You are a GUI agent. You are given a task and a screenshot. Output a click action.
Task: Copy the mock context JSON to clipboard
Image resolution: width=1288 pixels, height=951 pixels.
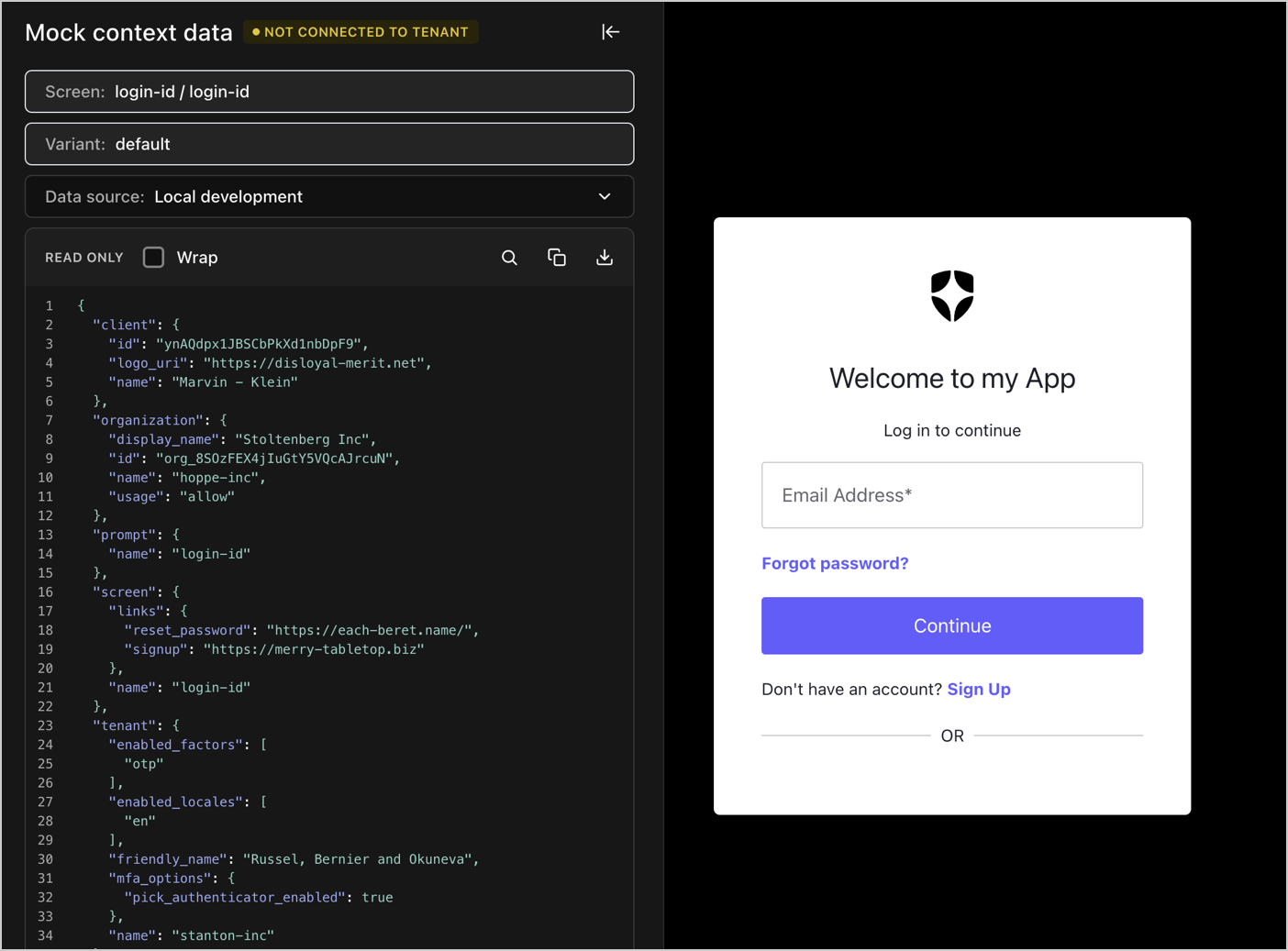point(557,258)
